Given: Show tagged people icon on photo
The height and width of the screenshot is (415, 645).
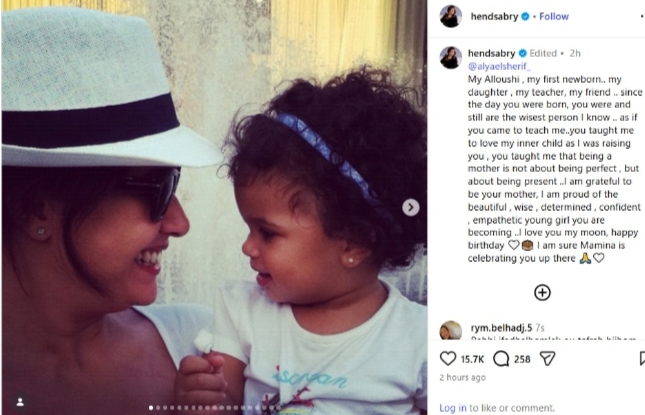Looking at the screenshot, I should pos(20,402).
